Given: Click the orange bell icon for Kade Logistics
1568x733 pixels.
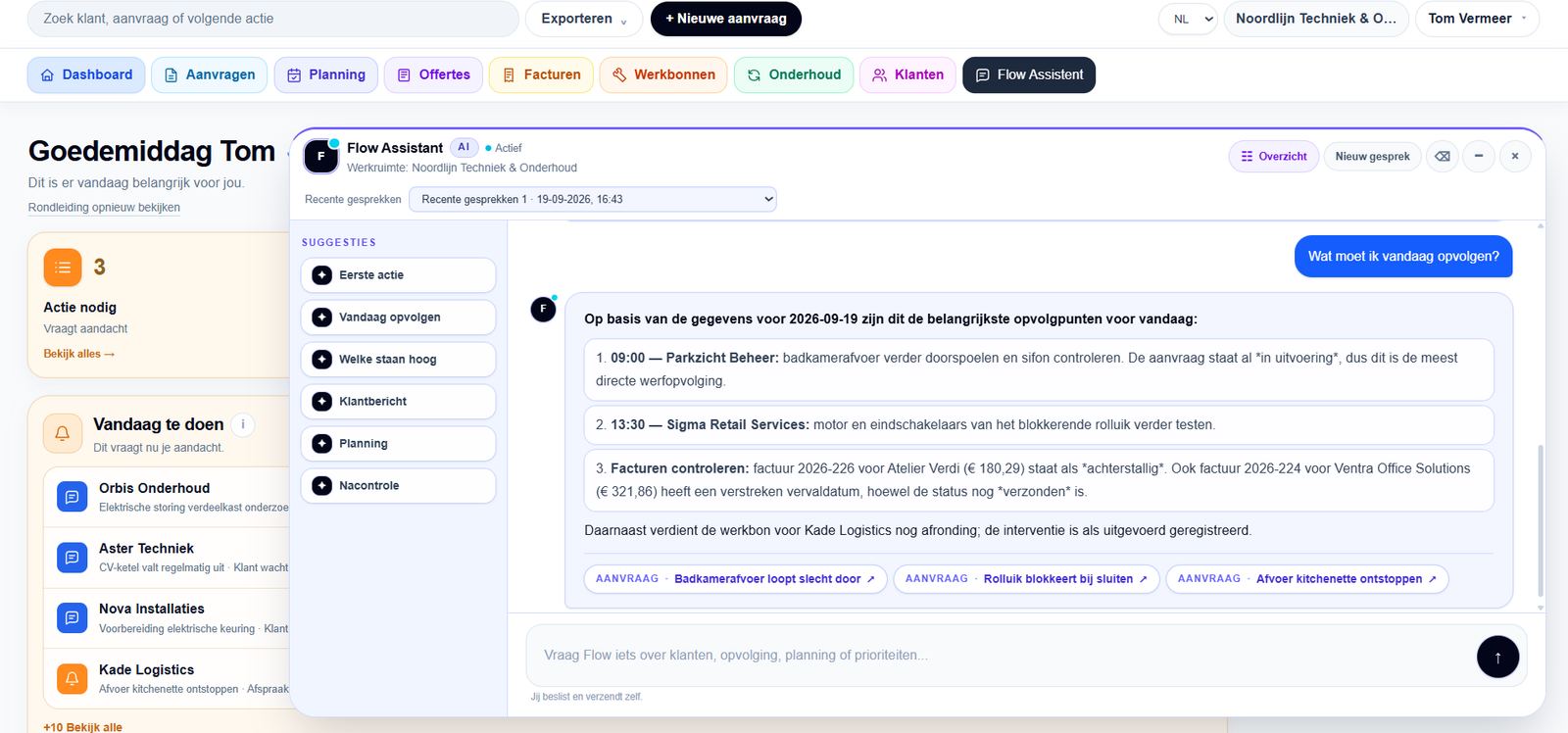Looking at the screenshot, I should (72, 678).
